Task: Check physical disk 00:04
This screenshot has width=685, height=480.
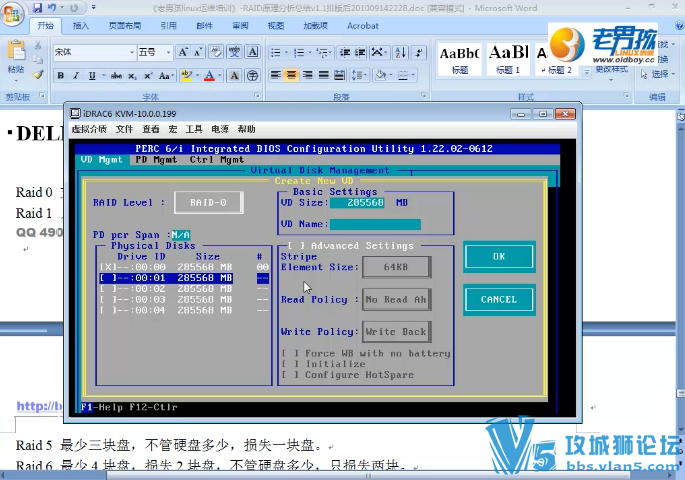Action: tap(108, 311)
